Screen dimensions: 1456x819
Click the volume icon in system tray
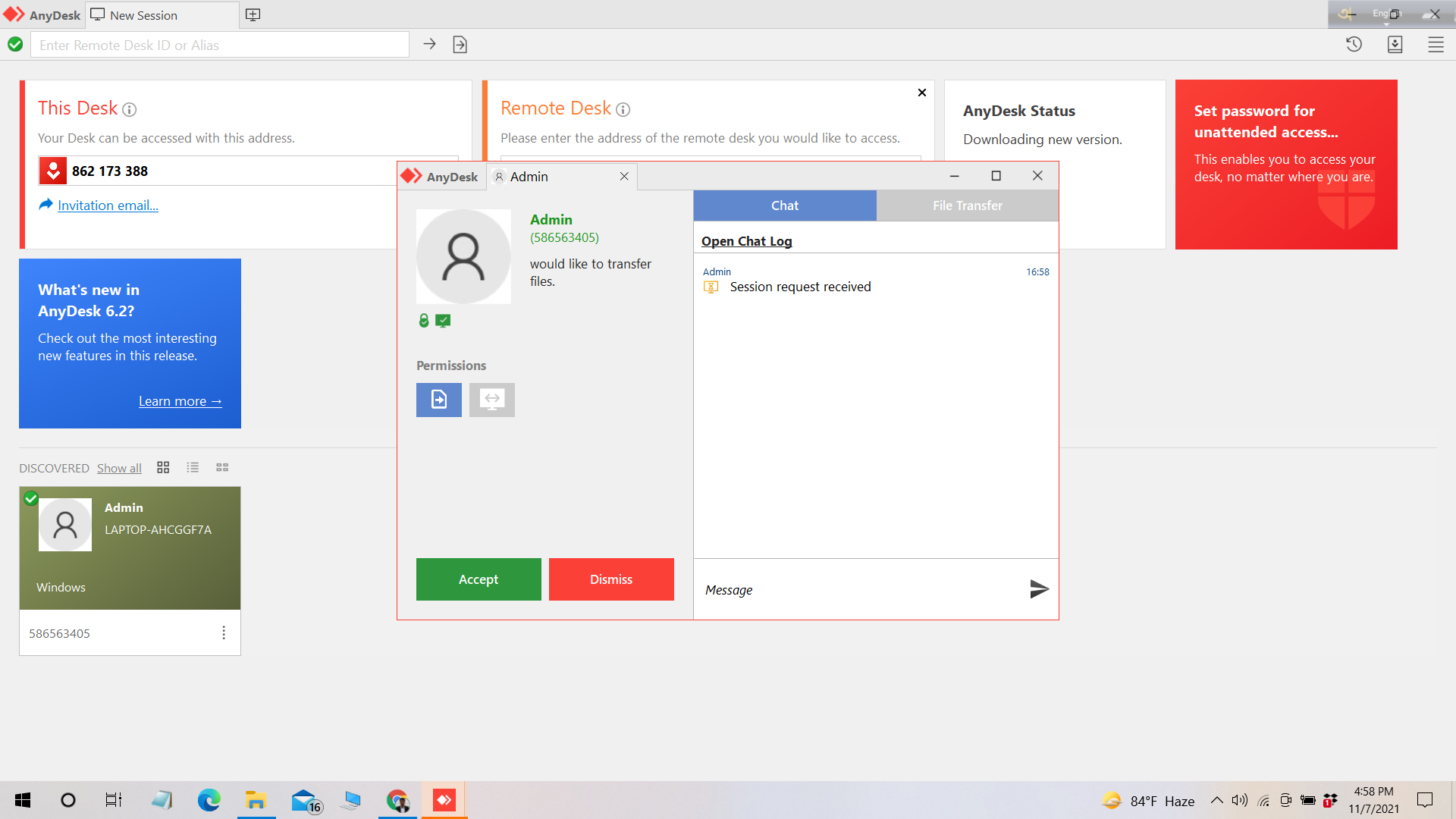point(1240,800)
